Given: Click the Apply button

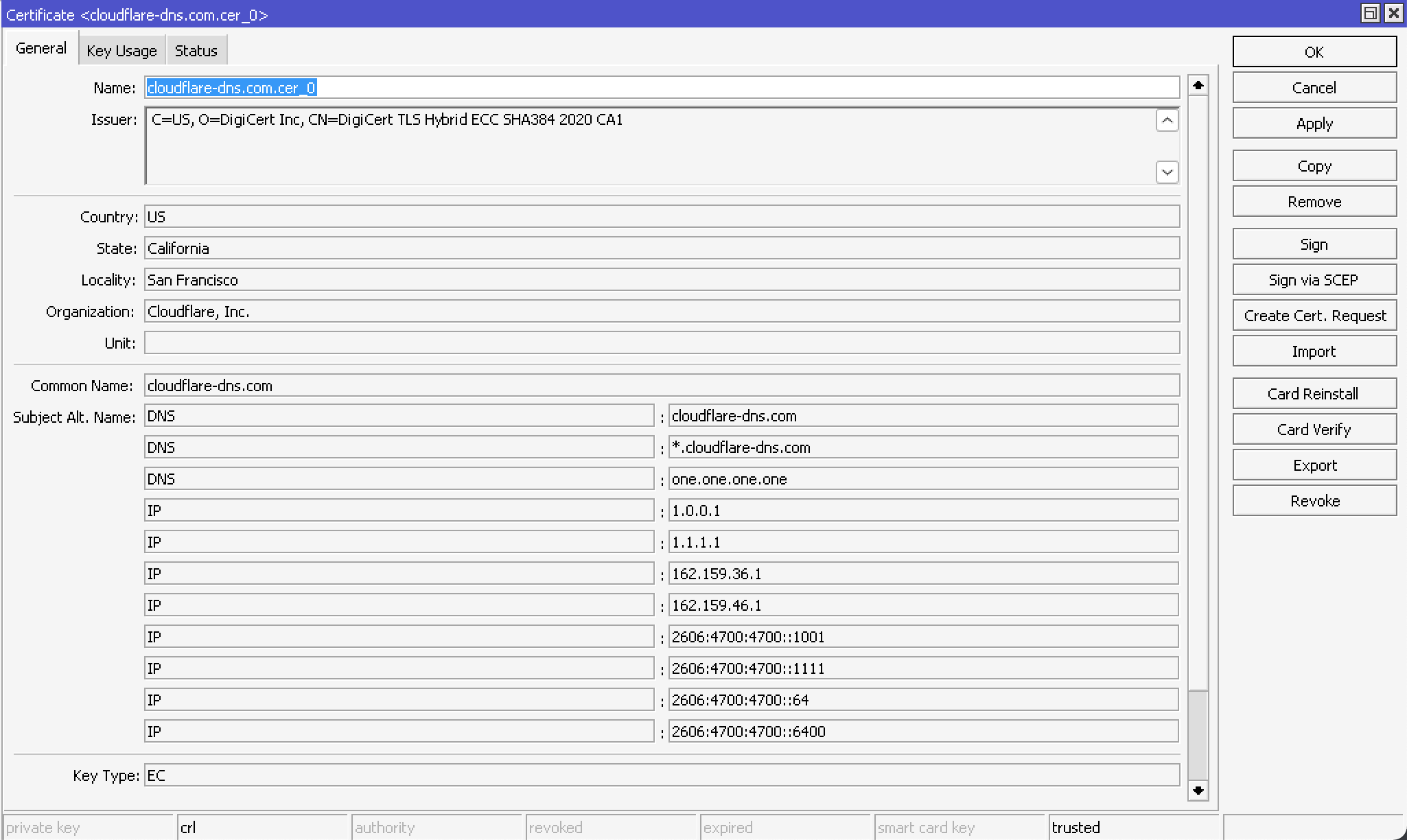Looking at the screenshot, I should (x=1314, y=124).
